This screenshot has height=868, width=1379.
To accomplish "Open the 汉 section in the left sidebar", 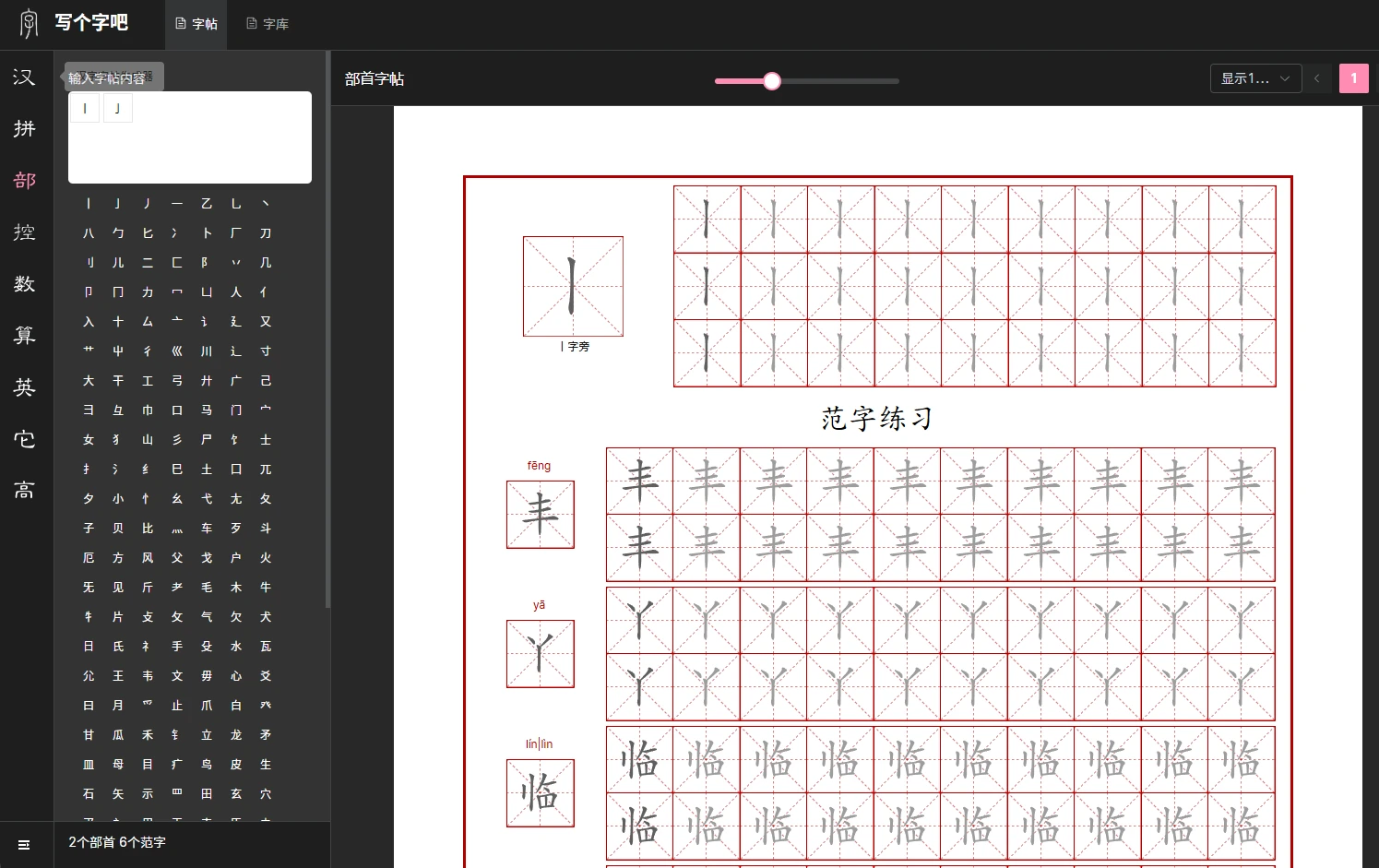I will [25, 77].
